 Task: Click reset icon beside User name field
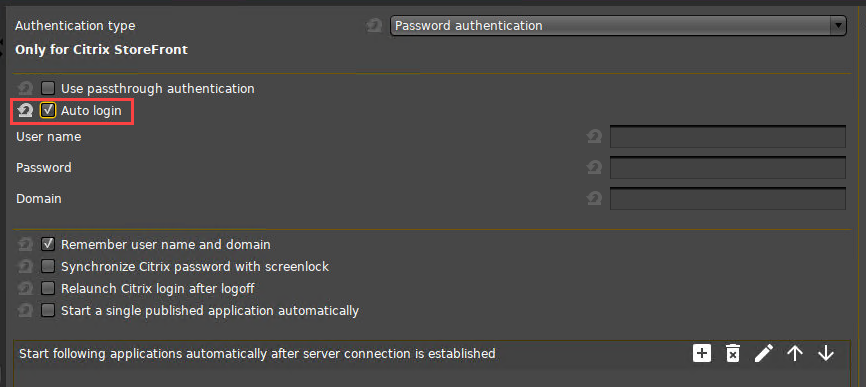(594, 136)
